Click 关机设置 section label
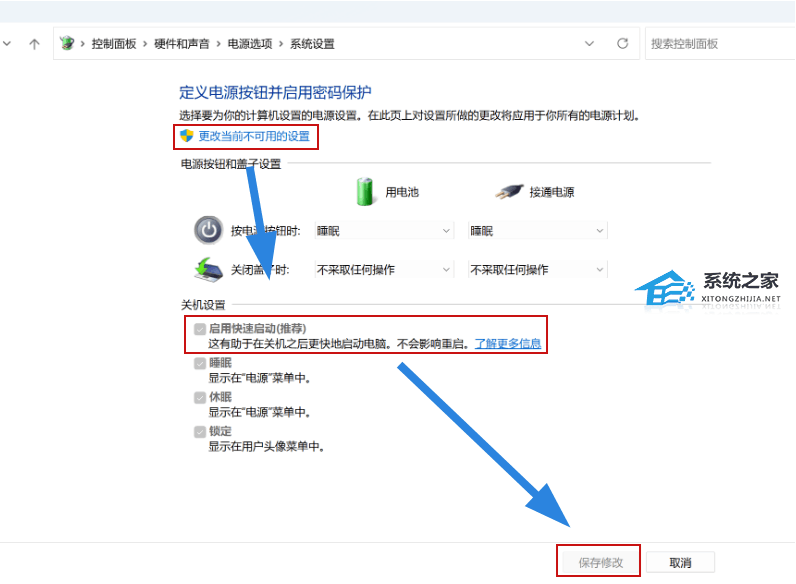The image size is (796, 584). (203, 305)
